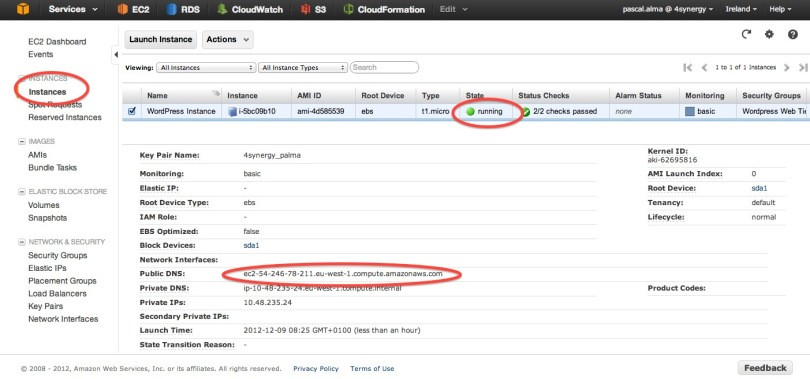The height and width of the screenshot is (379, 810).
Task: Go to last page of instances
Action: pos(803,67)
